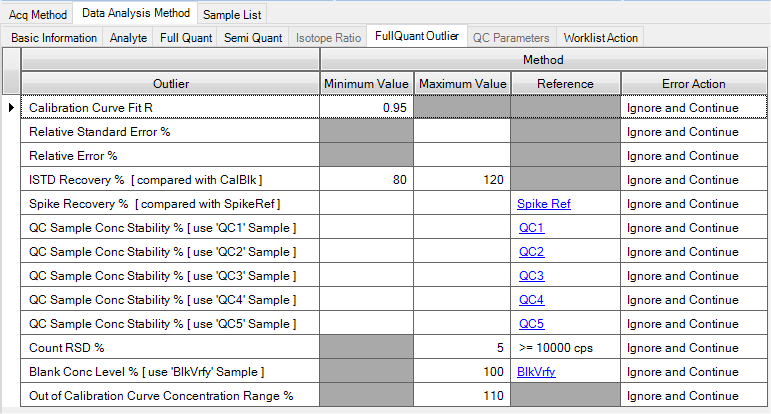
Task: Select 'Calibration Curve Fit R' outlier row
Action: click(x=170, y=108)
